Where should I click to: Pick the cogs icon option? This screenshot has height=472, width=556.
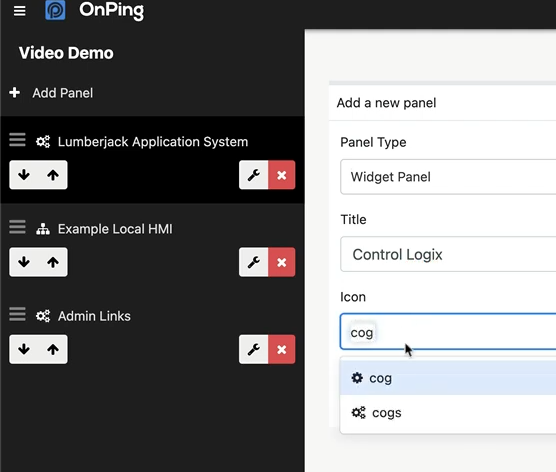click(x=448, y=413)
